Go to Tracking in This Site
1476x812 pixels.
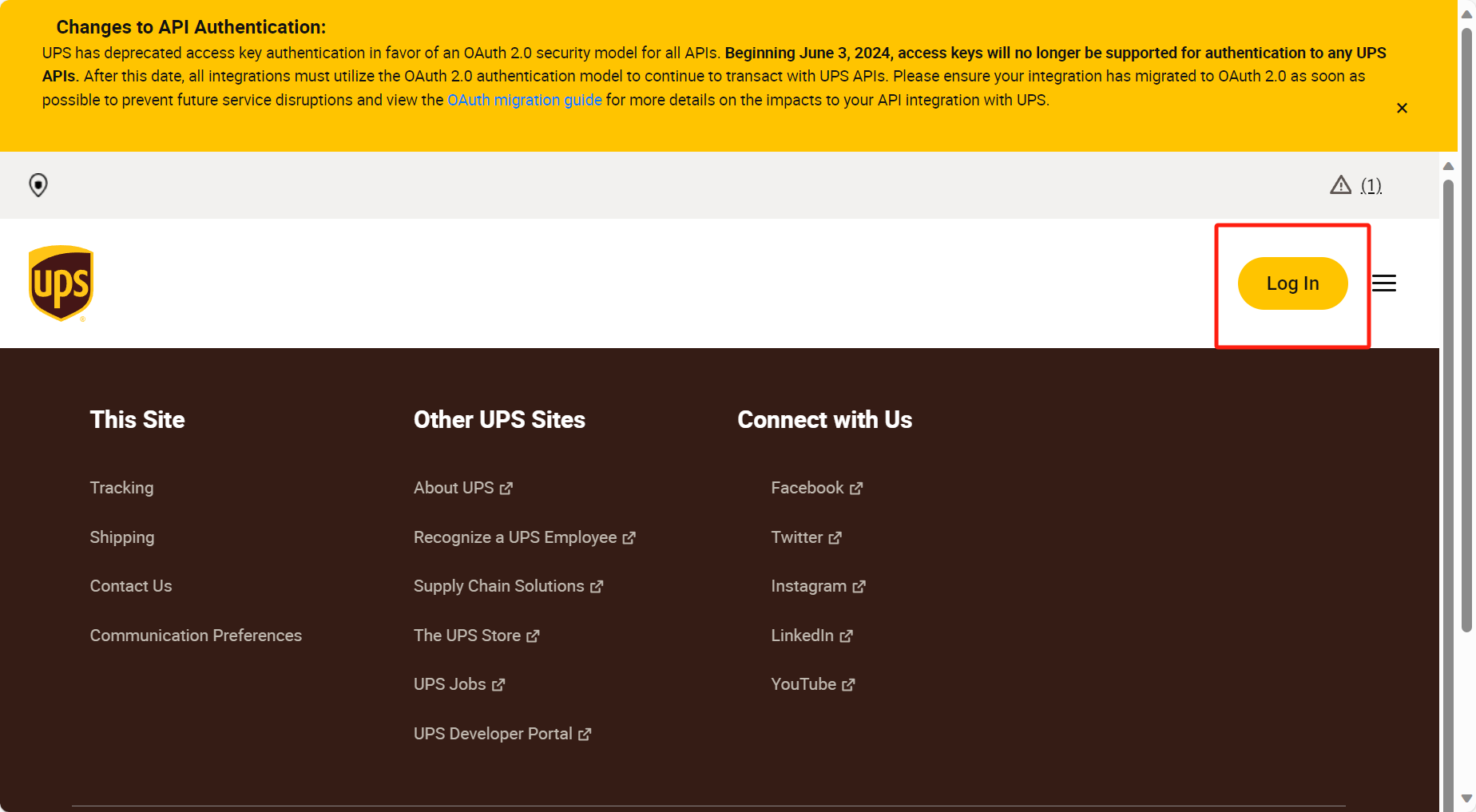click(x=121, y=488)
